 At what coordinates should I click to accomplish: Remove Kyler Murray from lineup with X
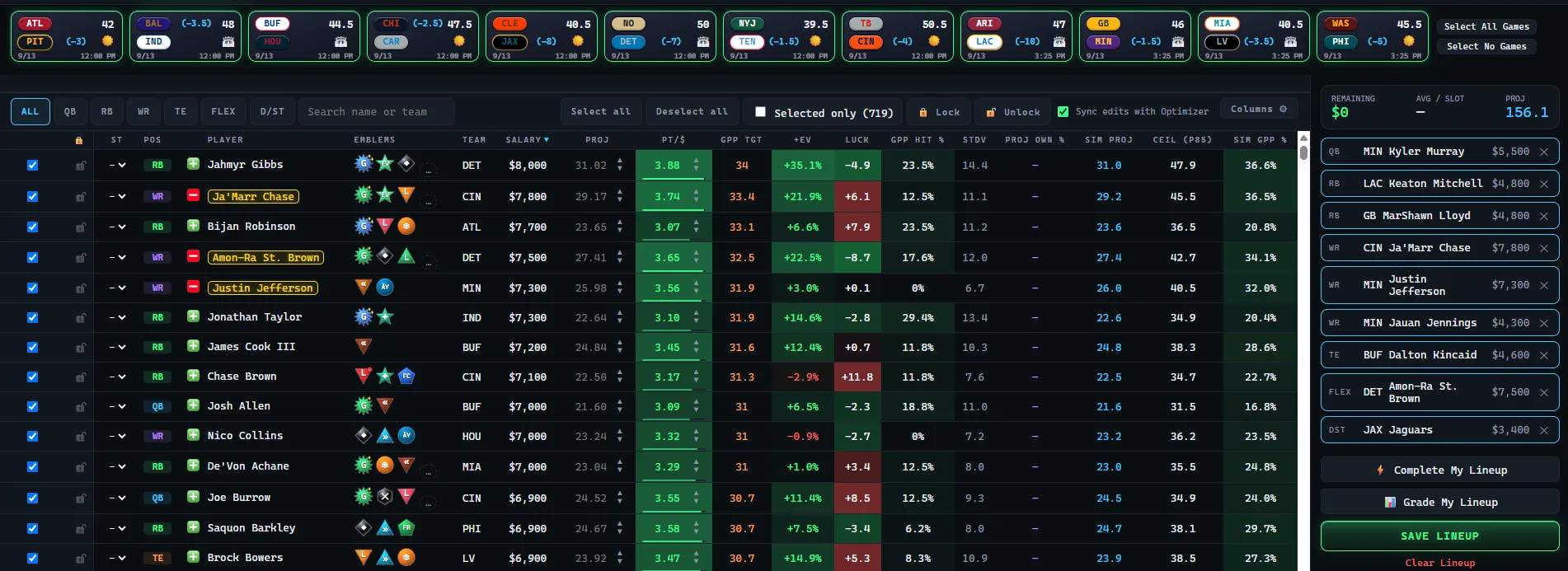1544,152
